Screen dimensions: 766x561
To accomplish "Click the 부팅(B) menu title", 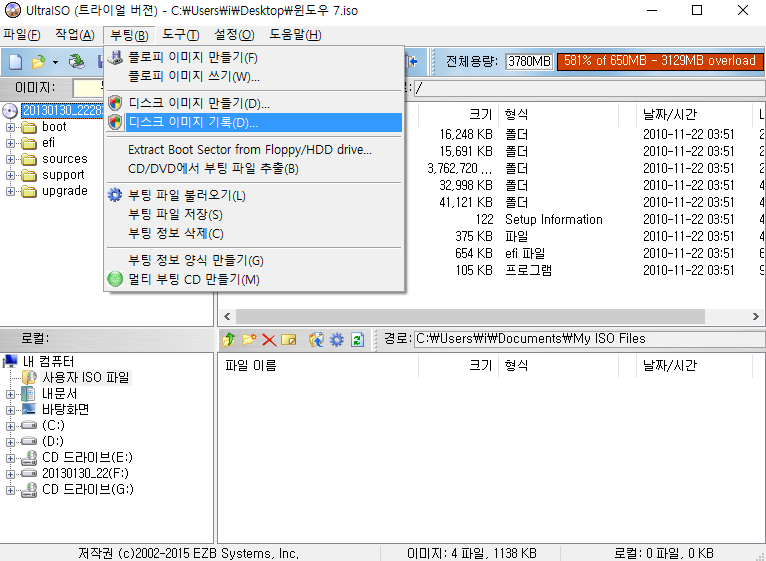I will click(129, 35).
